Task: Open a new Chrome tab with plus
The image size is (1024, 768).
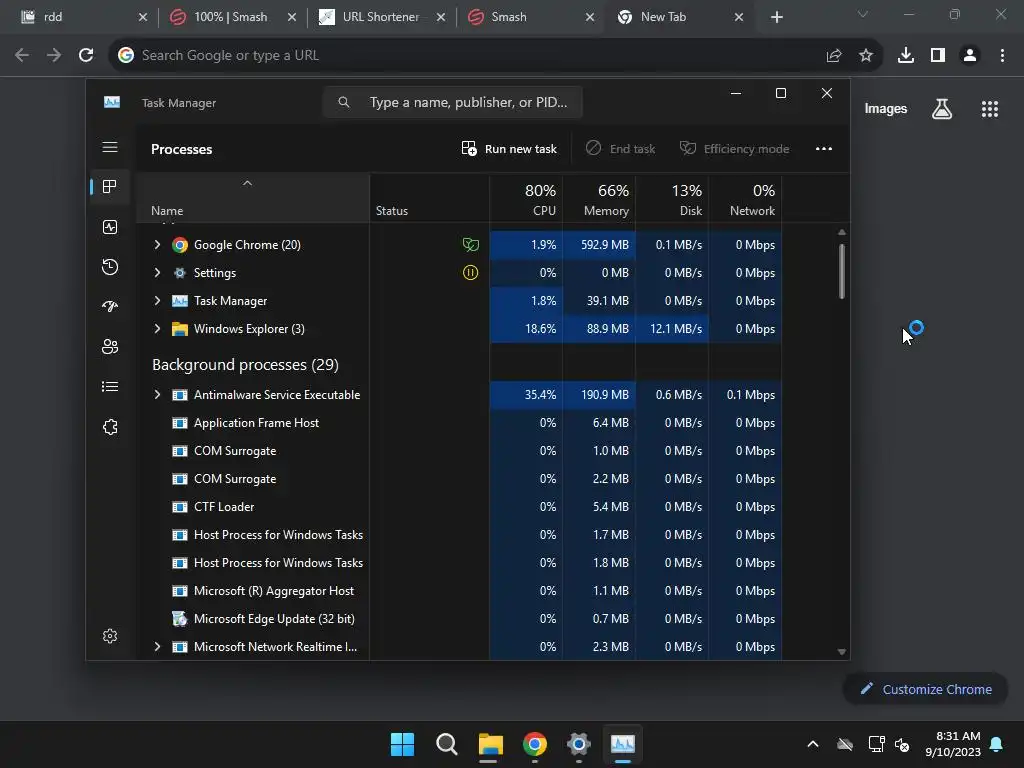Action: (776, 17)
